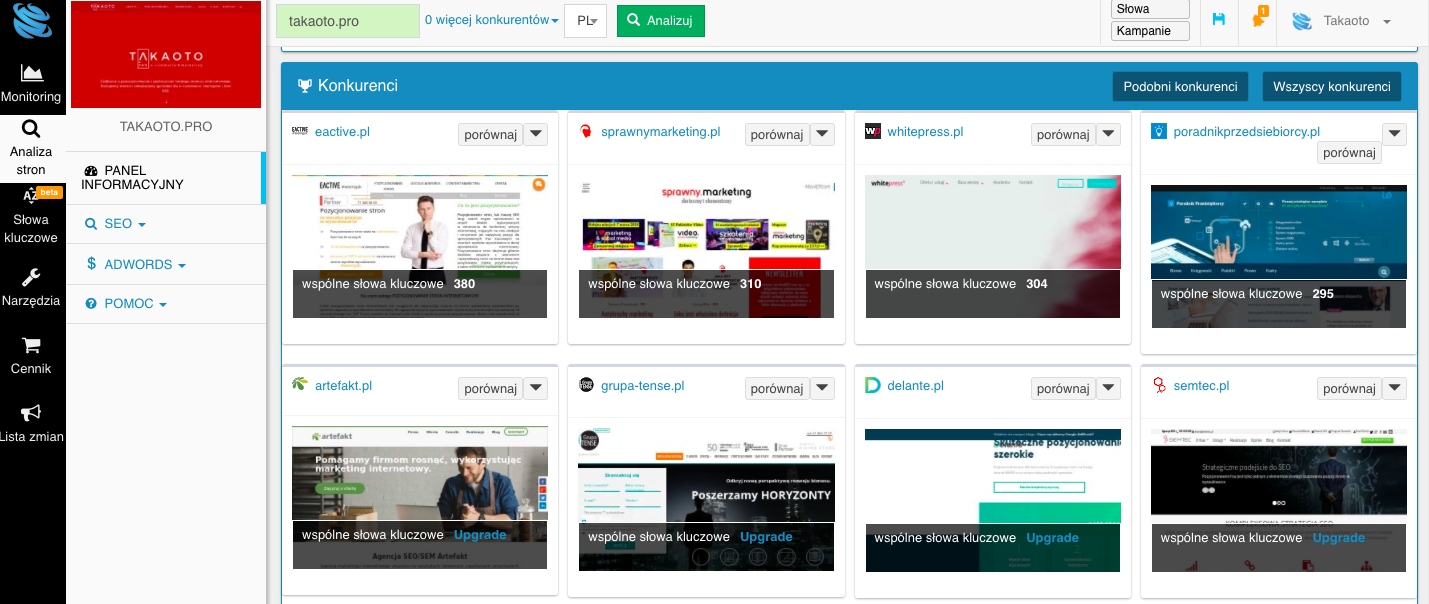Click porównaj for delante.pl
This screenshot has width=1429, height=604.
[x=1062, y=388]
